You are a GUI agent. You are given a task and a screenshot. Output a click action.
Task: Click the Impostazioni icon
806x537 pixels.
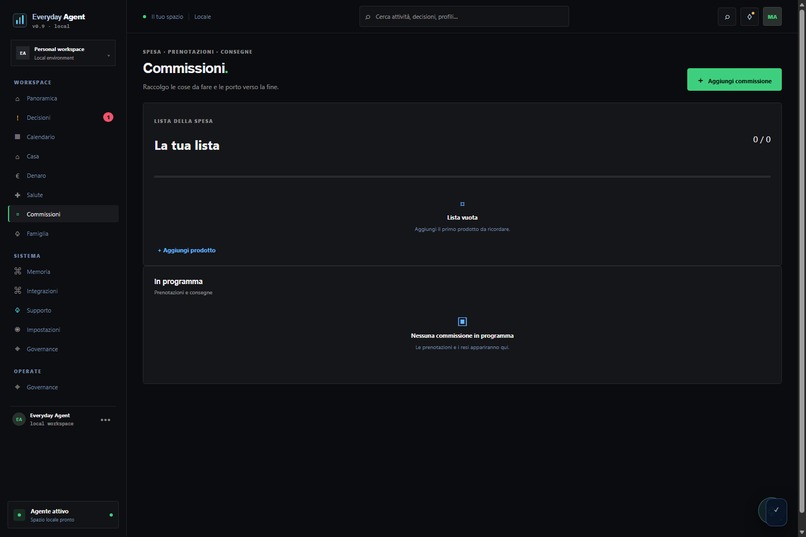tap(17, 329)
